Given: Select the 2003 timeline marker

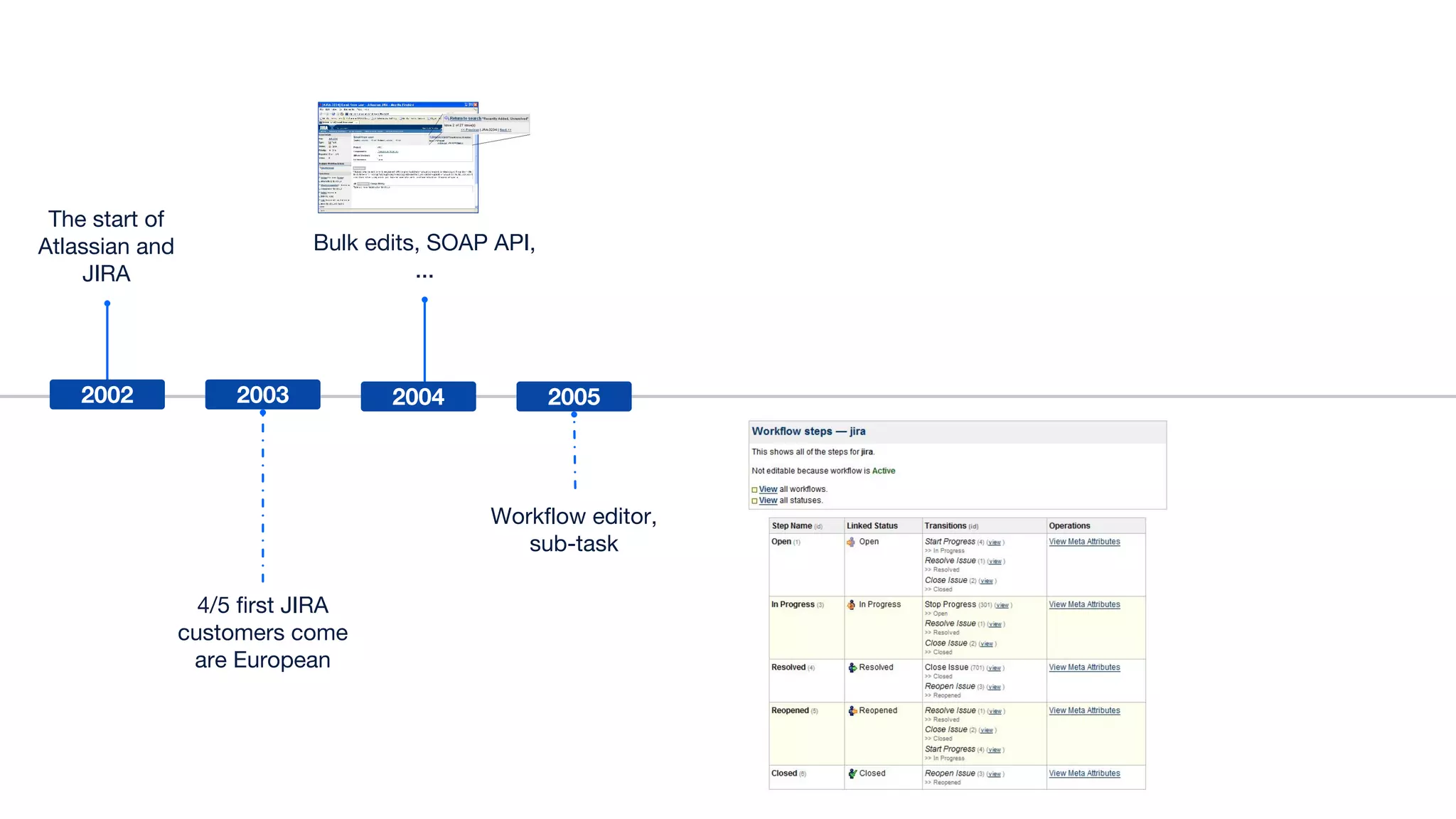Looking at the screenshot, I should tap(262, 395).
